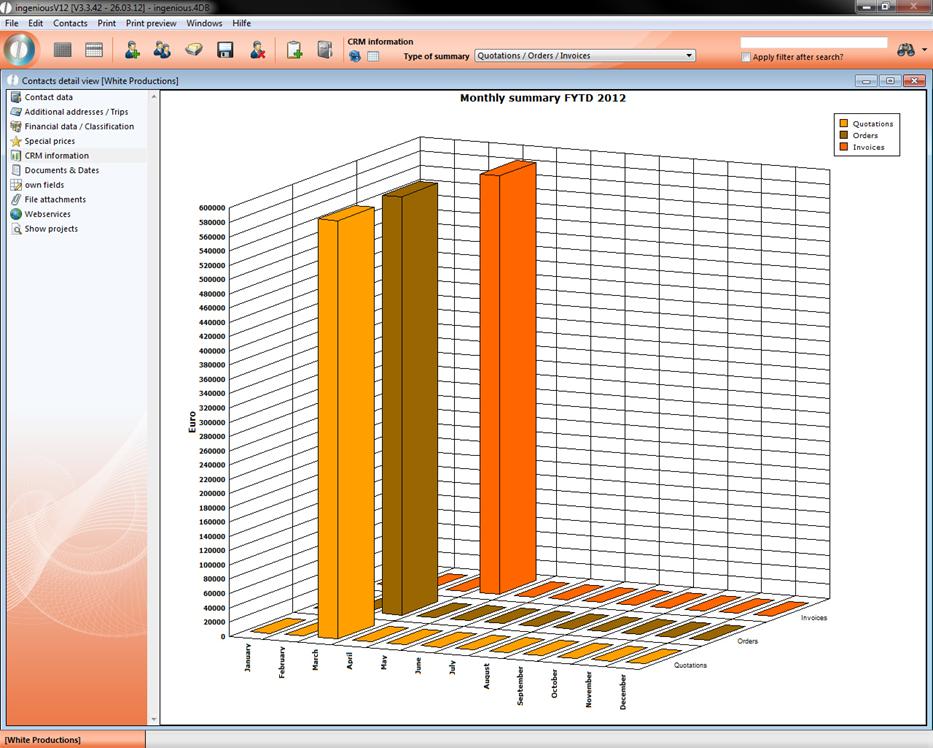Open the Type of summary dropdown
The image size is (933, 748).
pyautogui.click(x=585, y=56)
